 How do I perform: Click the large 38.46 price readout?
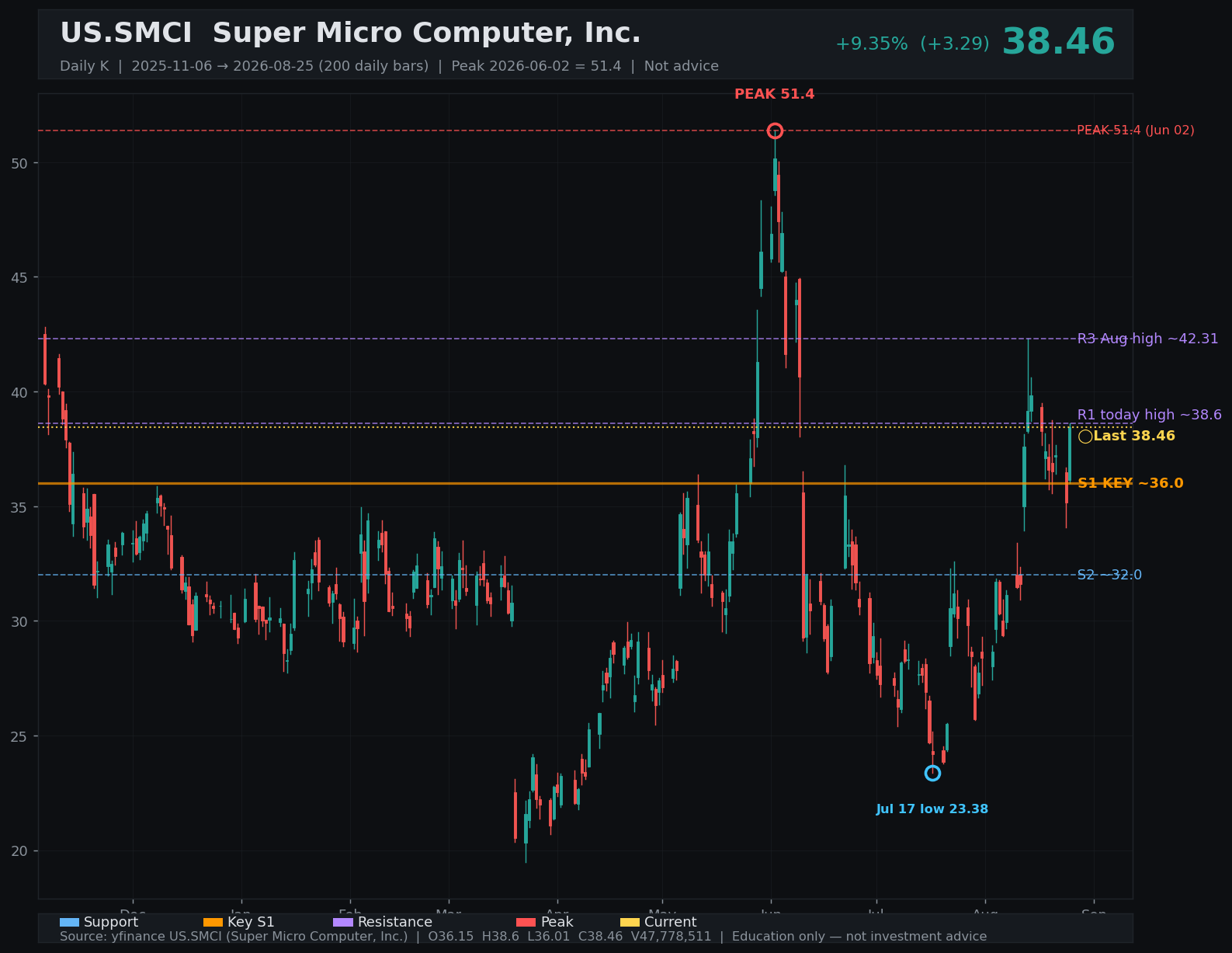[x=1058, y=42]
